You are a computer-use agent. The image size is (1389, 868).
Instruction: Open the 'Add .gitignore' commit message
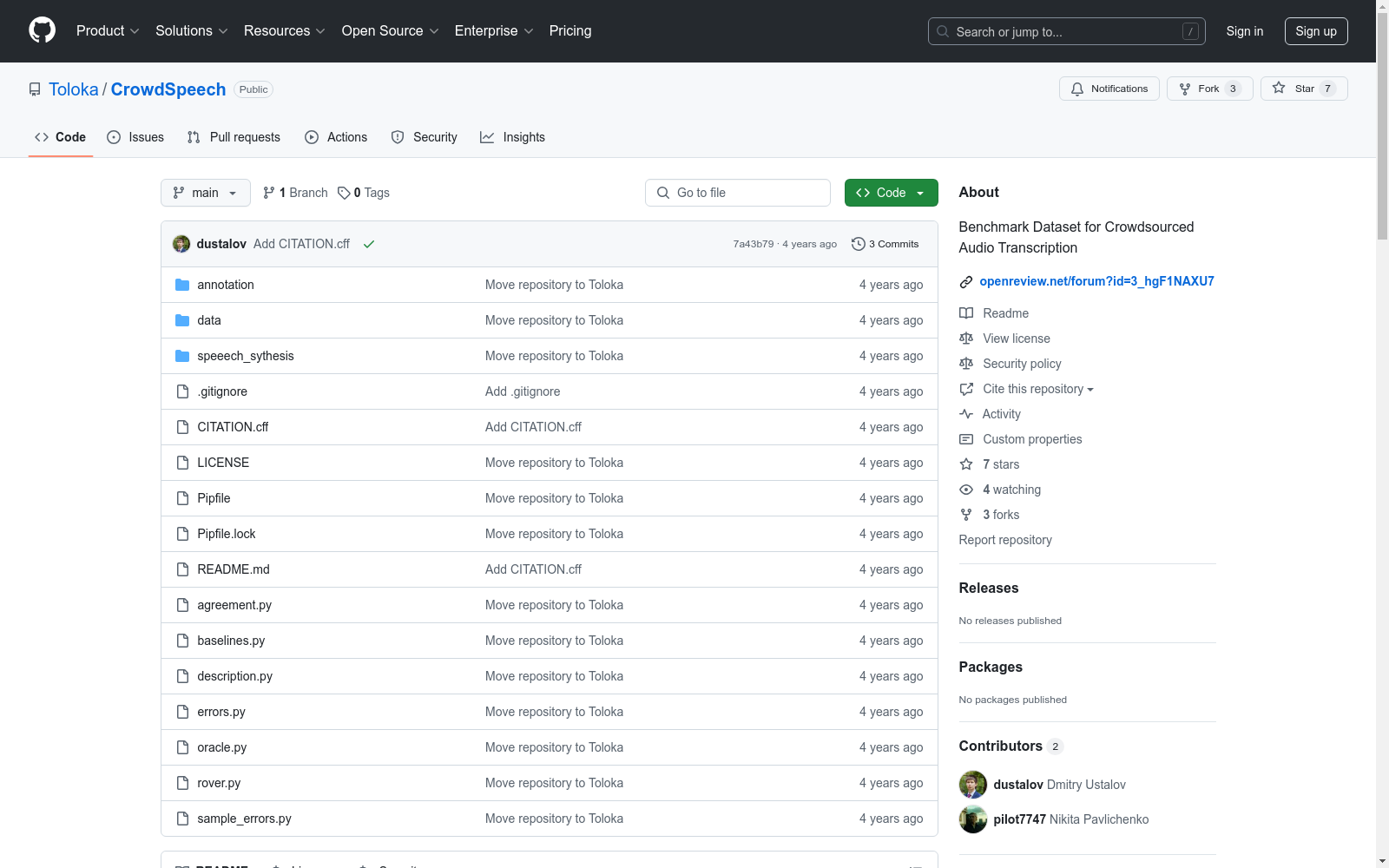point(523,391)
